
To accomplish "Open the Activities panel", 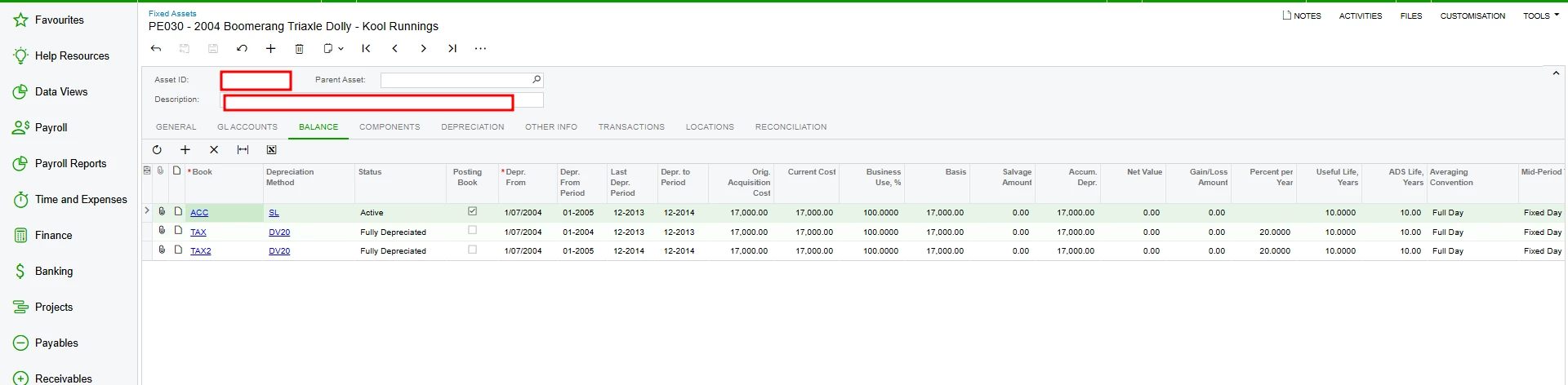I will [1361, 16].
